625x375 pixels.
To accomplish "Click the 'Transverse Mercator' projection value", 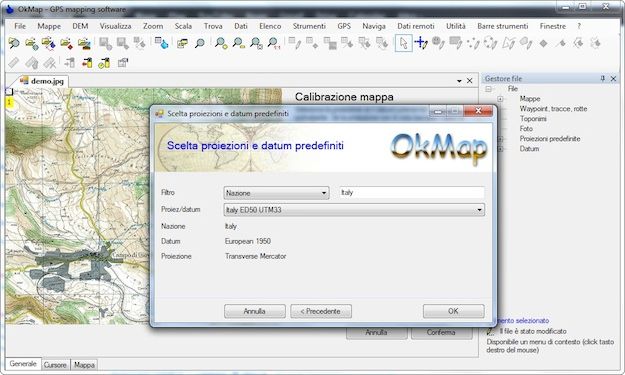I will (256, 256).
